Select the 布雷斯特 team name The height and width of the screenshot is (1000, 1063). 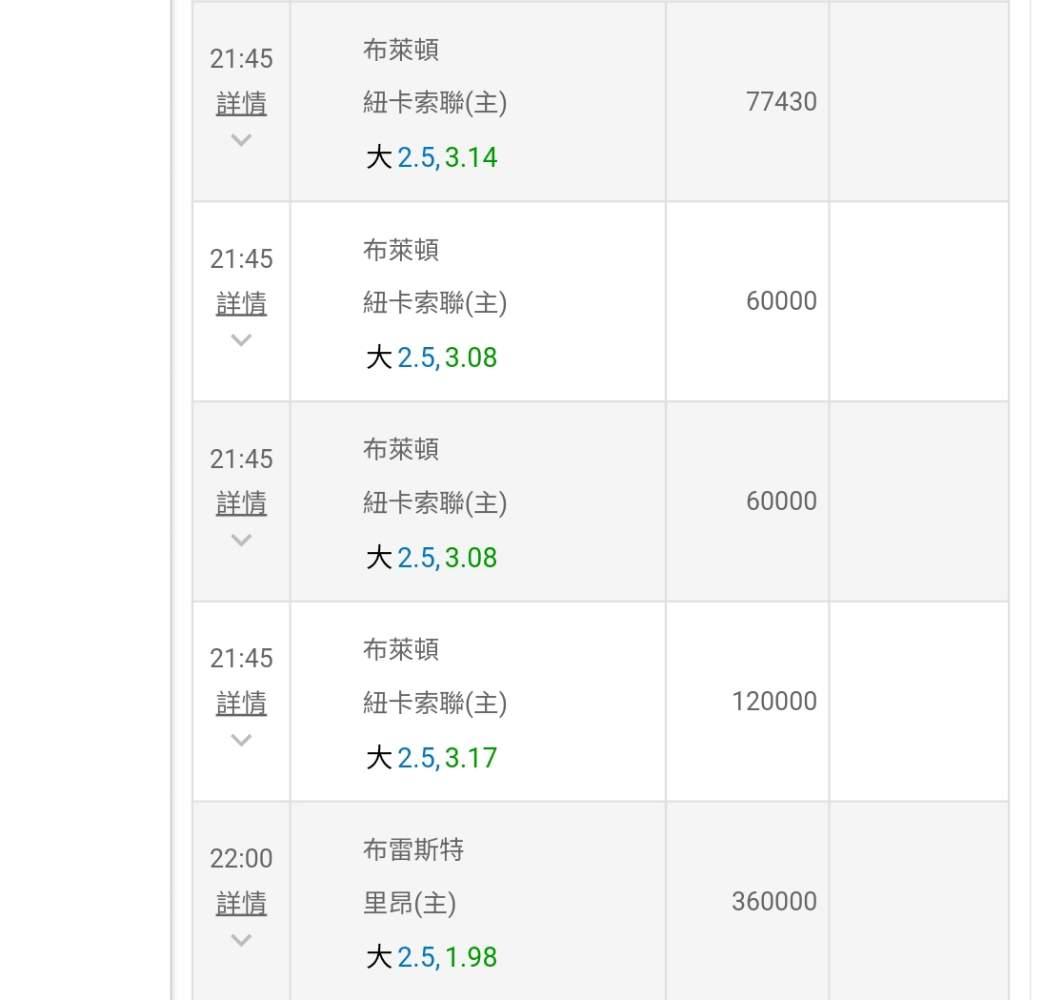coord(413,850)
